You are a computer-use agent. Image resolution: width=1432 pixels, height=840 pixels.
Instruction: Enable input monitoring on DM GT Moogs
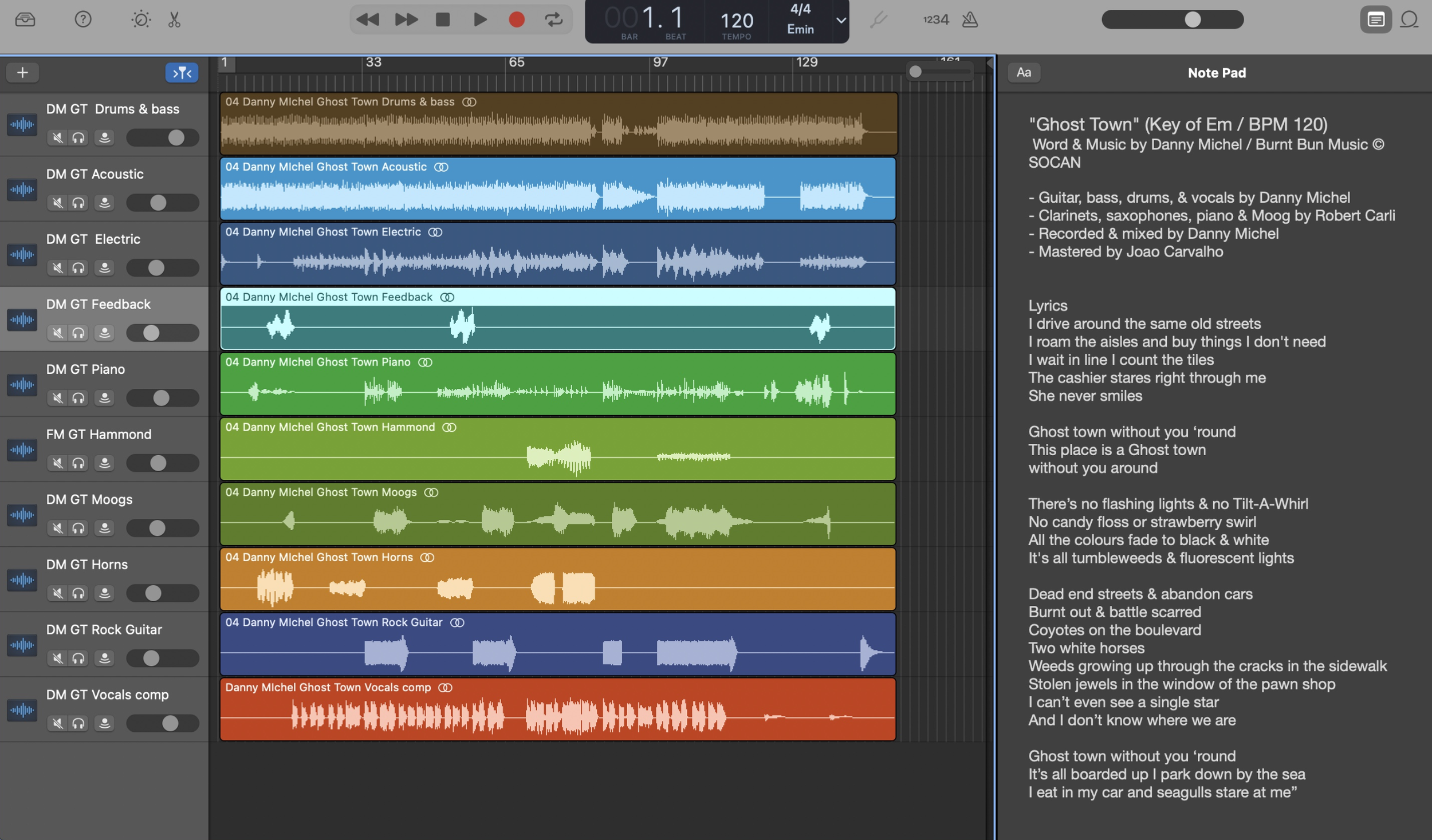pos(104,528)
